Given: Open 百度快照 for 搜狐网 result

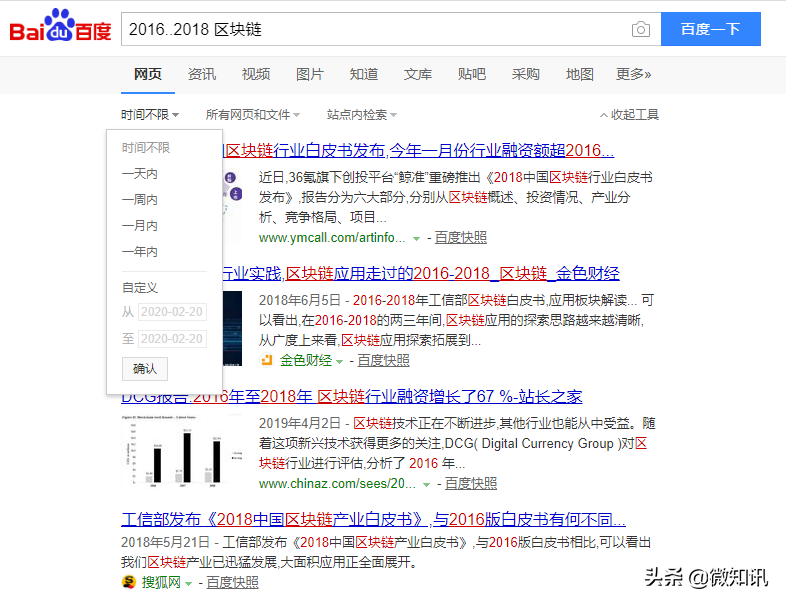Looking at the screenshot, I should pos(233,582).
